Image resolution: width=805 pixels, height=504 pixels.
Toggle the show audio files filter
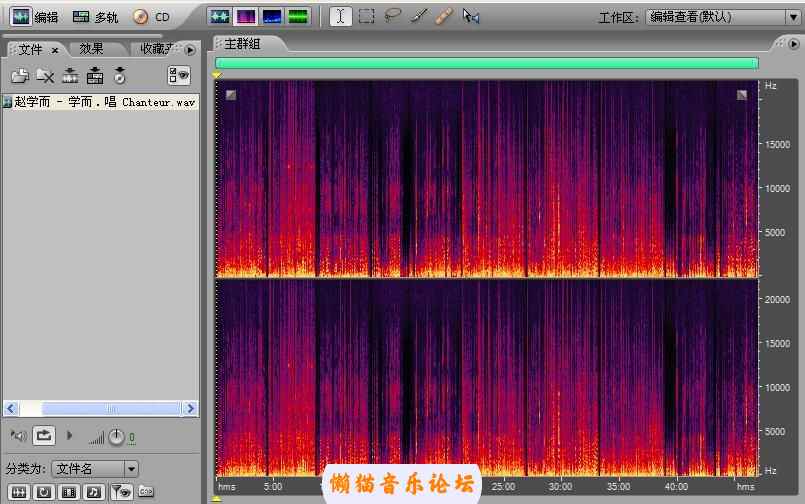[x=18, y=493]
